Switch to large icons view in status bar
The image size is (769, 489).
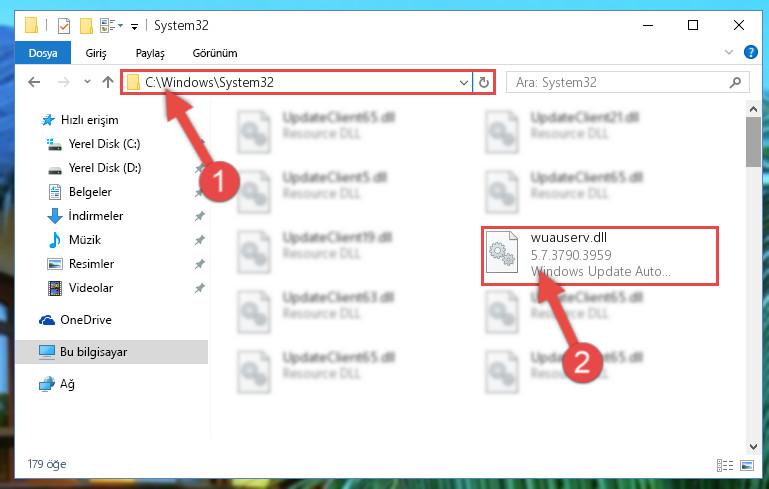[x=746, y=465]
